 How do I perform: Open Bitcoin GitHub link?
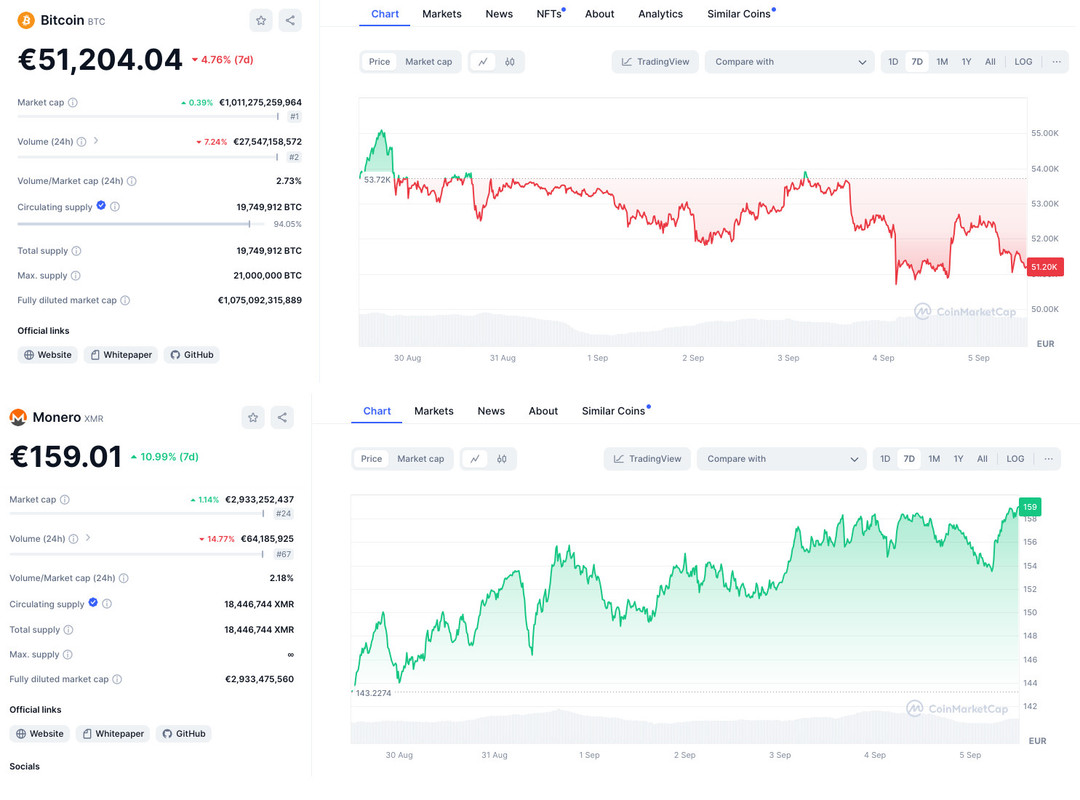click(191, 355)
